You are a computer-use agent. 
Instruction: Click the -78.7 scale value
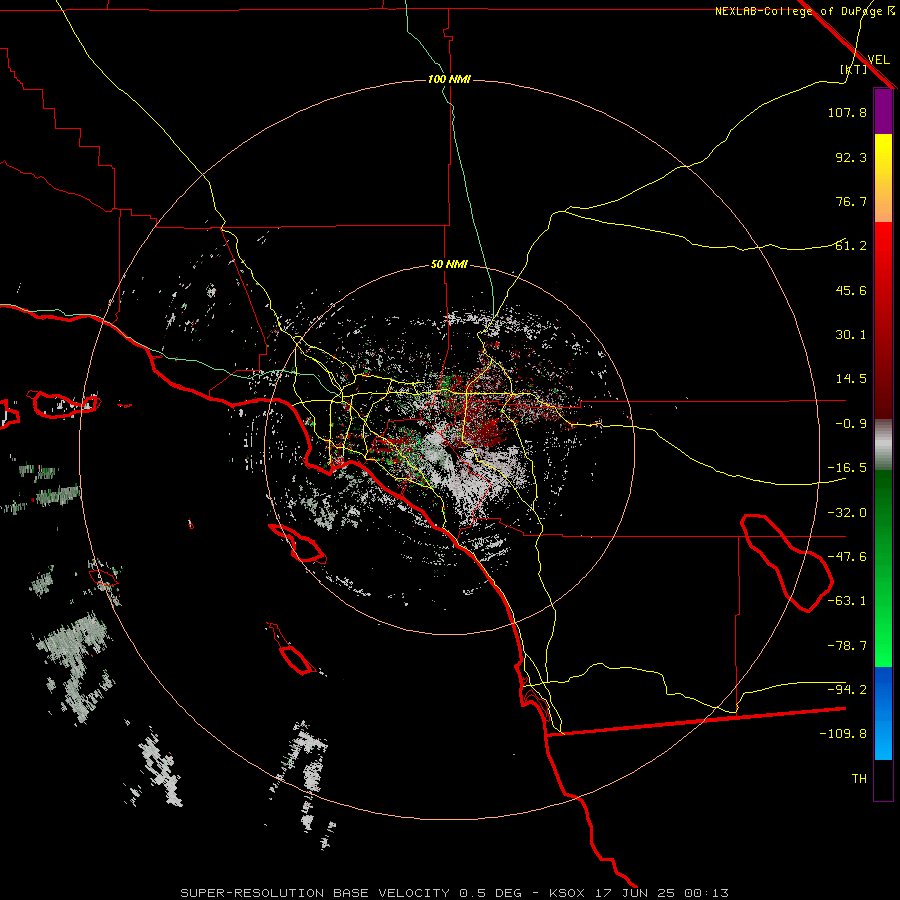(847, 646)
